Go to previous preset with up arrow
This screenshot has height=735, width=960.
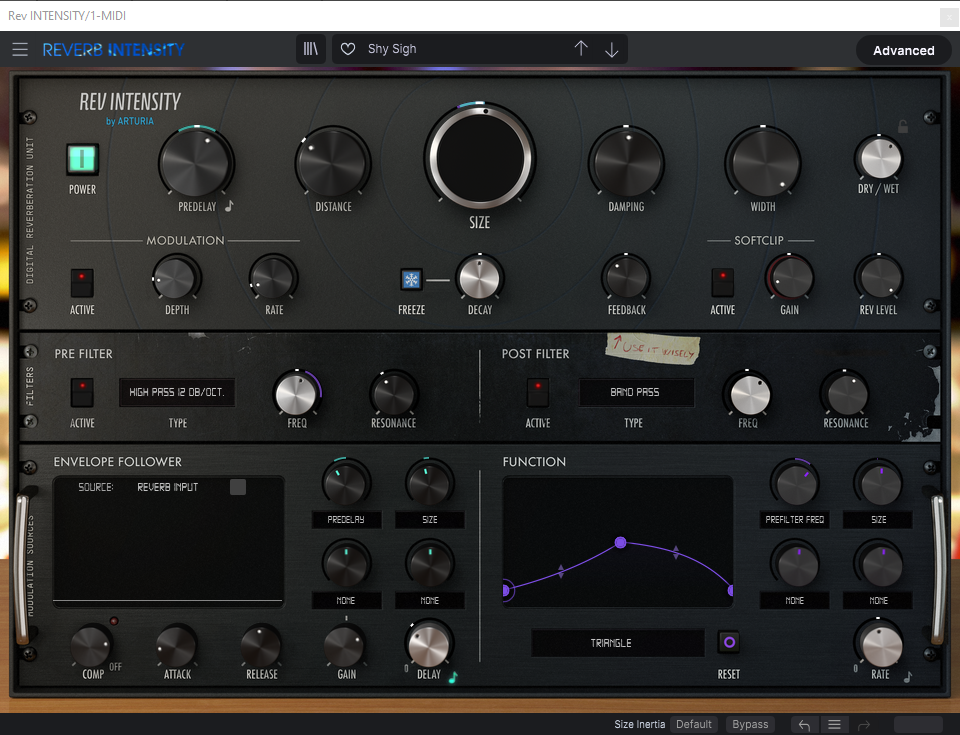pos(581,49)
